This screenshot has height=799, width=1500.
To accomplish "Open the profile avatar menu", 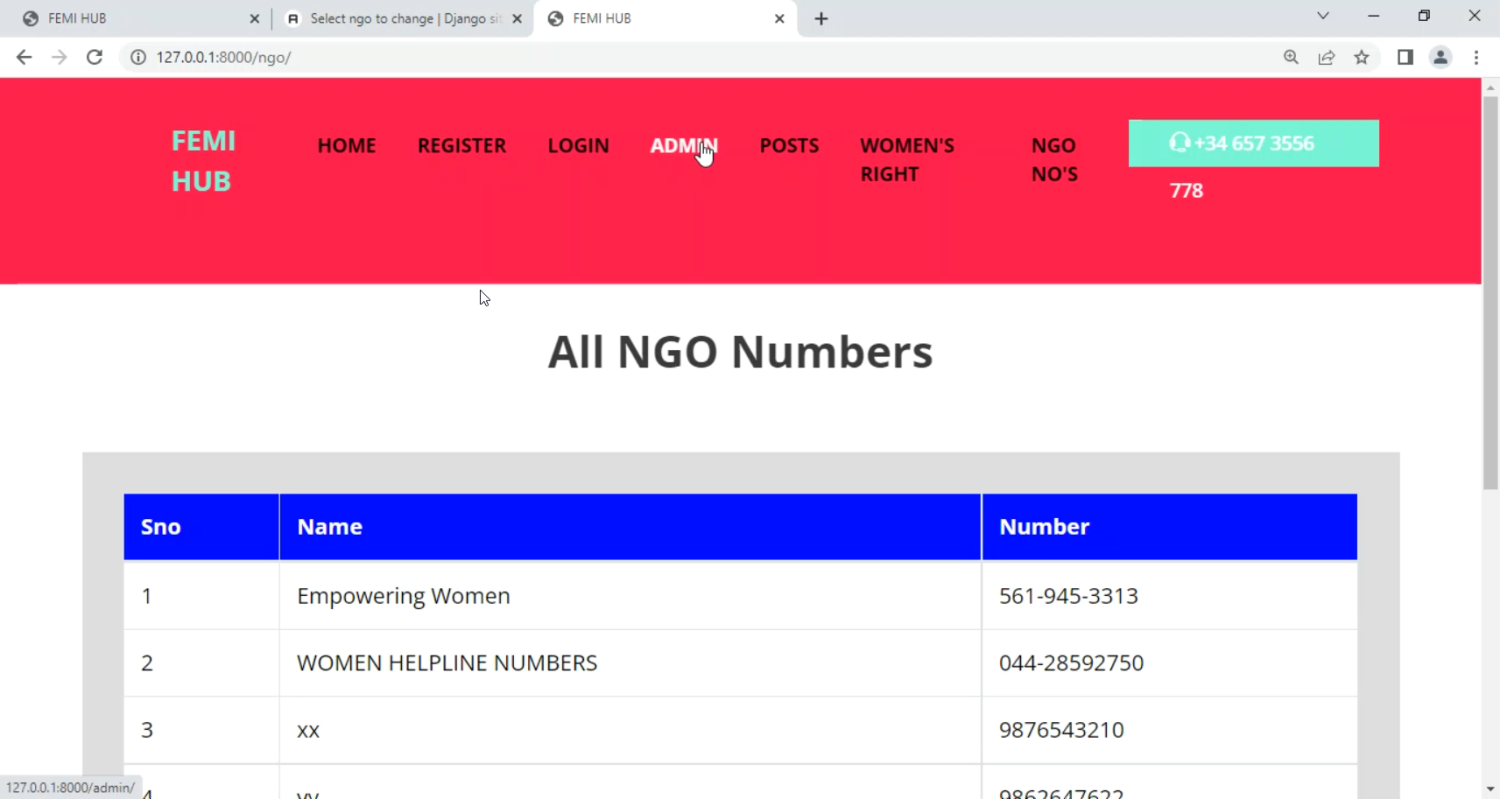I will tap(1440, 57).
